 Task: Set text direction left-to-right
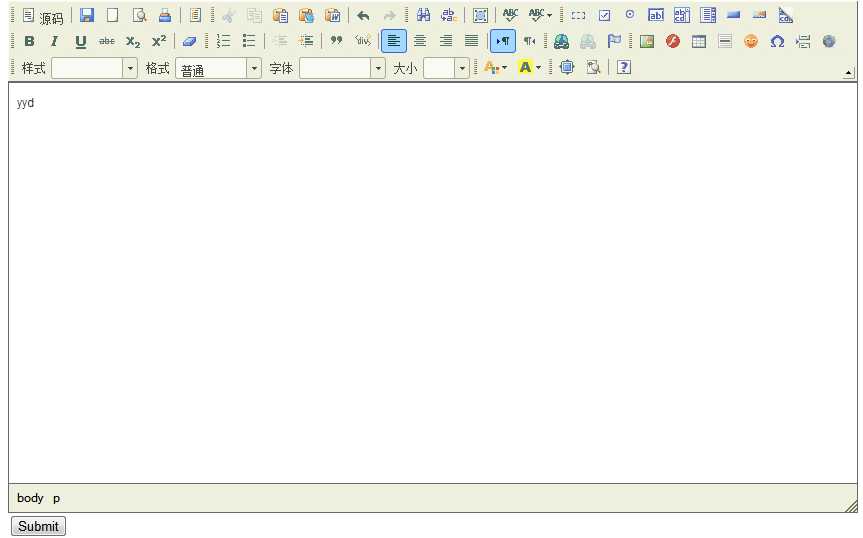point(502,41)
